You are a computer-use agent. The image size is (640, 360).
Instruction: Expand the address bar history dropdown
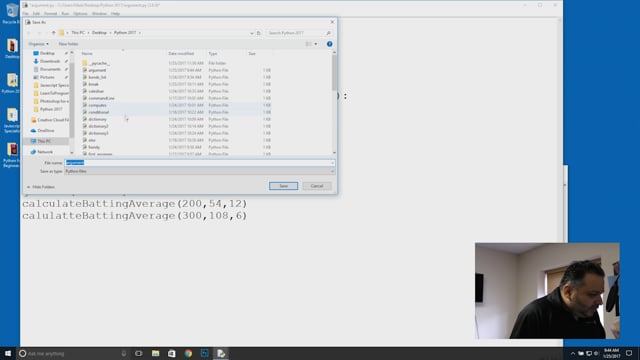tap(252, 33)
